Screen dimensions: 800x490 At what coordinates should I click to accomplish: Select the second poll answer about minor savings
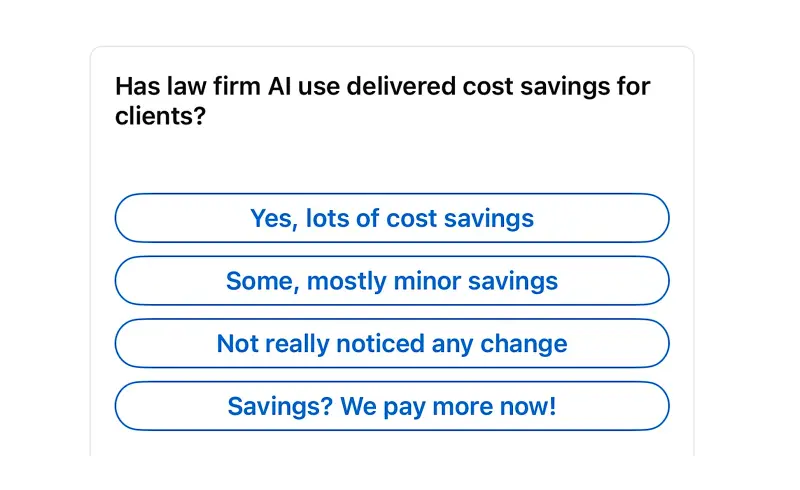[392, 281]
